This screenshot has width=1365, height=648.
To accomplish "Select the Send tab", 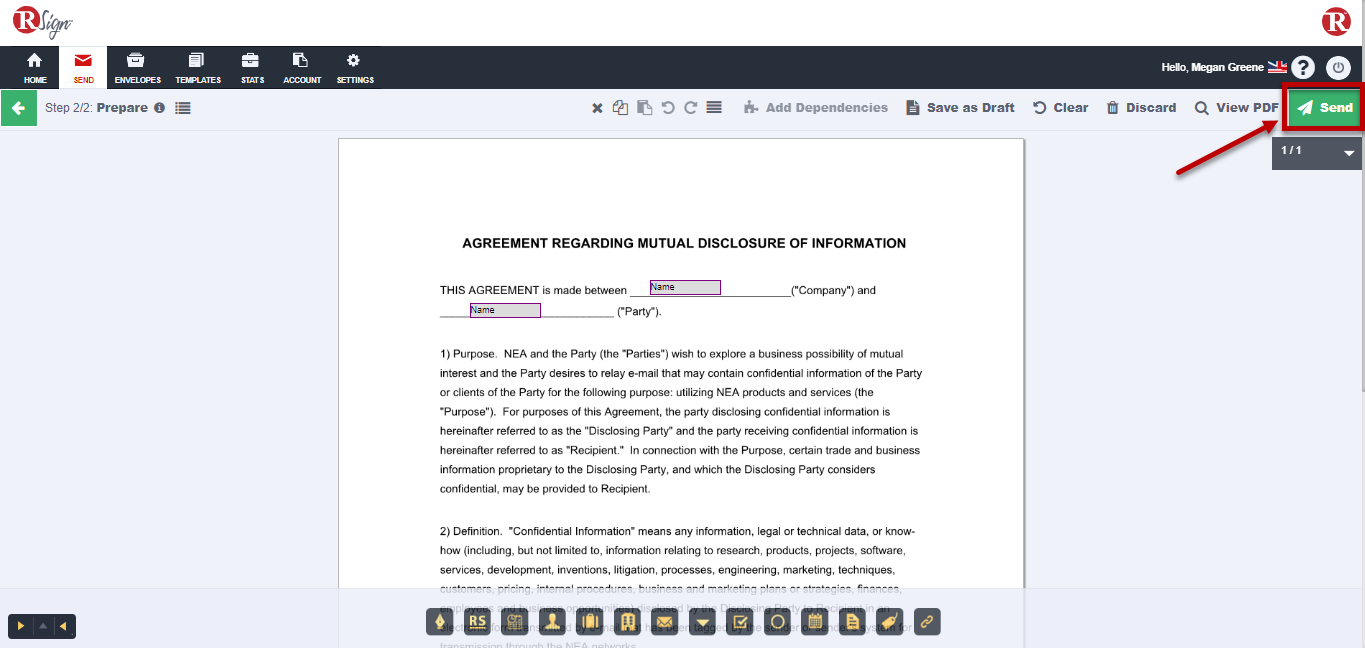I will tap(84, 68).
